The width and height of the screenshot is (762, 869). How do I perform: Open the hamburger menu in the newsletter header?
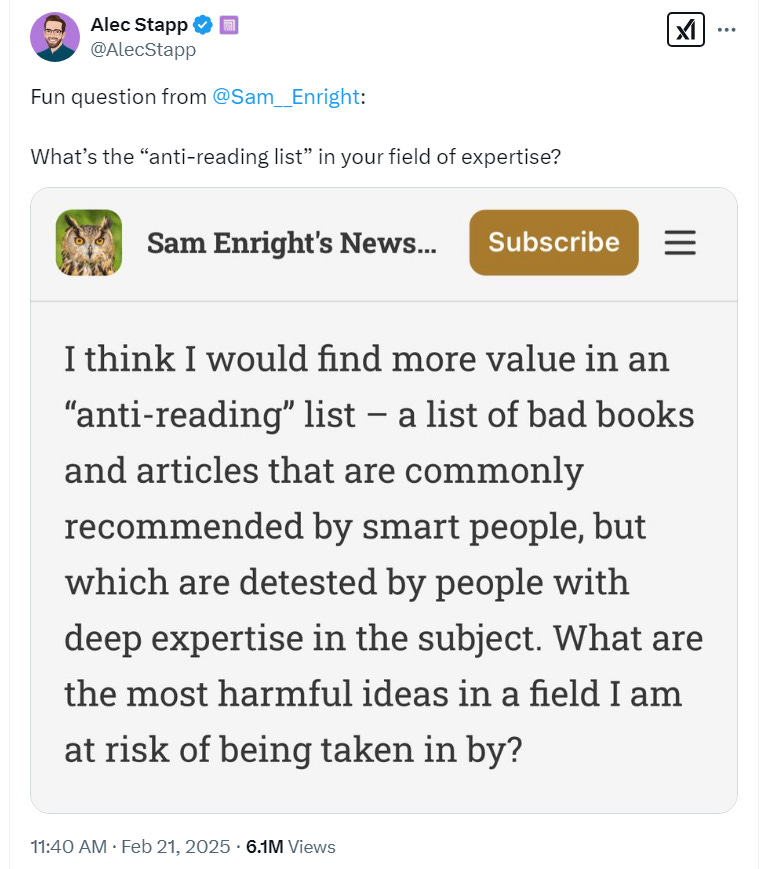[680, 242]
